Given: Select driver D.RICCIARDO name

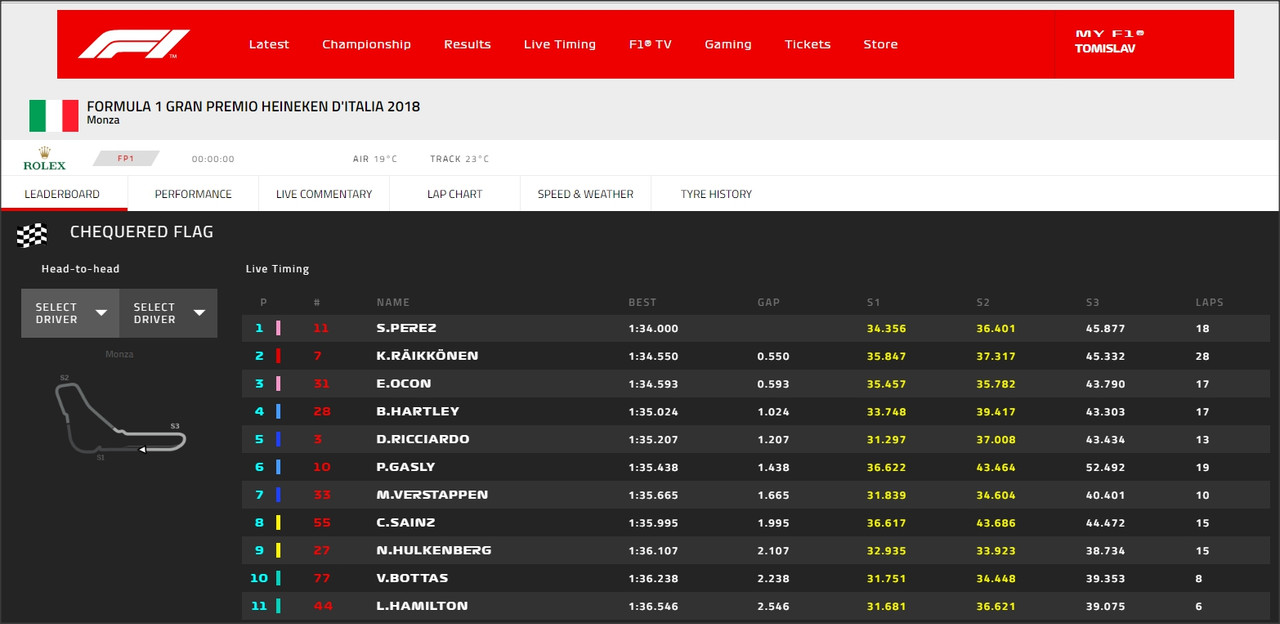Looking at the screenshot, I should (423, 439).
